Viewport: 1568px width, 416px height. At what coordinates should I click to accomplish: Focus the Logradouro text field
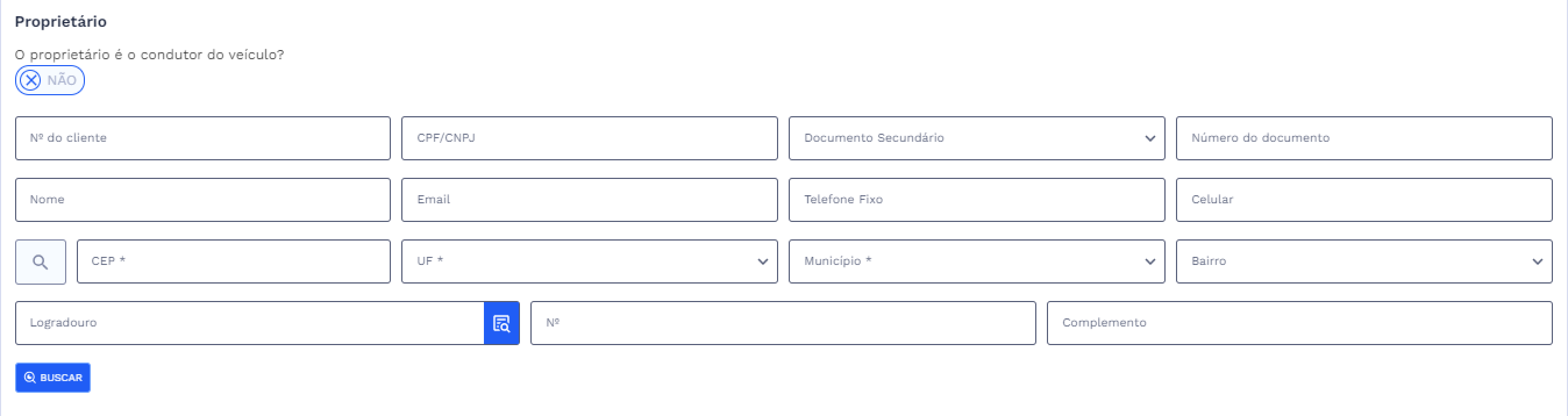point(250,324)
